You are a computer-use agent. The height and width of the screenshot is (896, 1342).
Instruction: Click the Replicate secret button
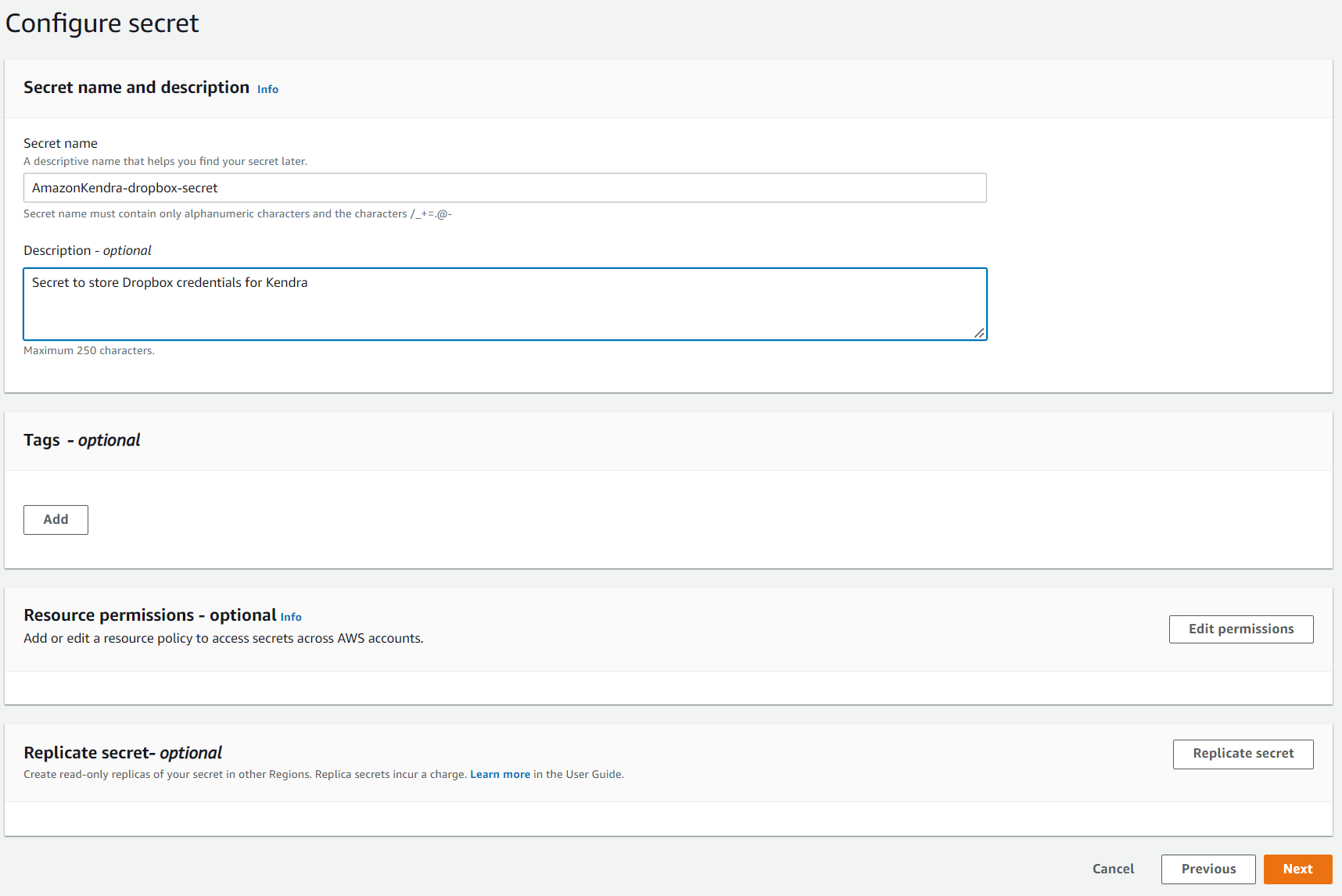tap(1243, 754)
